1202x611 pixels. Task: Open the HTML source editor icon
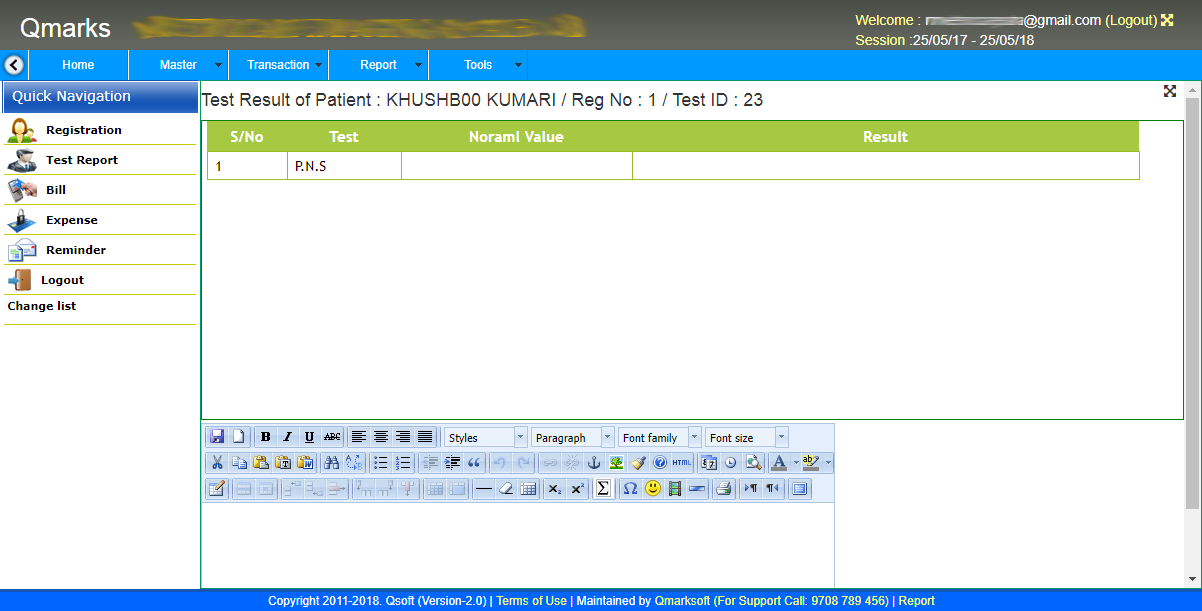[680, 462]
